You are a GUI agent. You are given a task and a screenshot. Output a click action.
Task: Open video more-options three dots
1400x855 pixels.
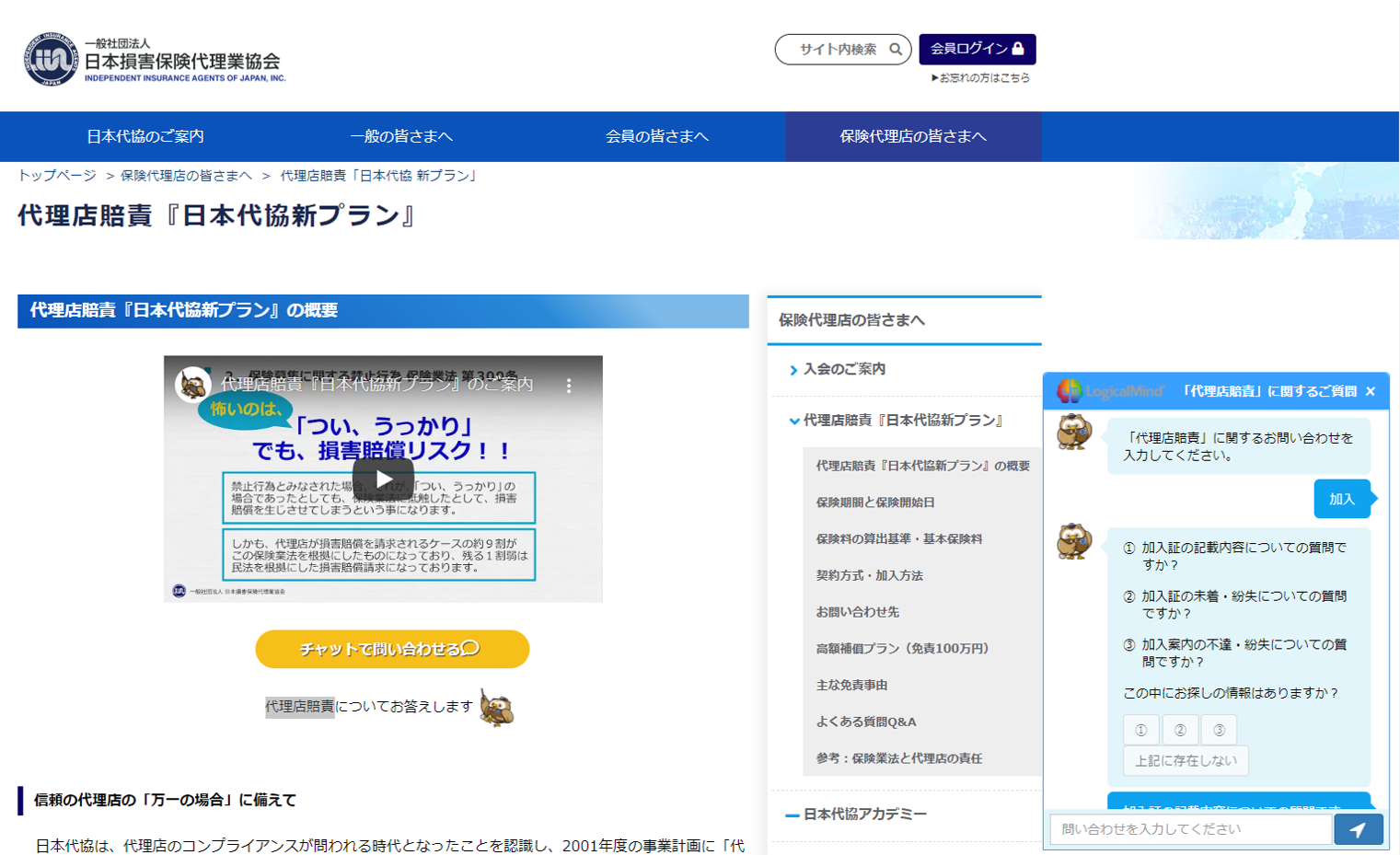569,386
